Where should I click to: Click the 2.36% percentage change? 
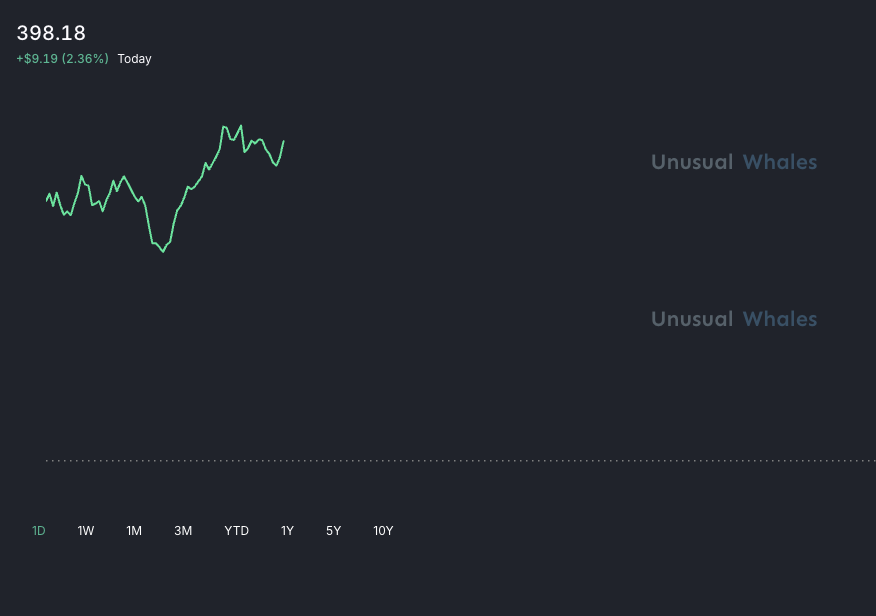(85, 59)
